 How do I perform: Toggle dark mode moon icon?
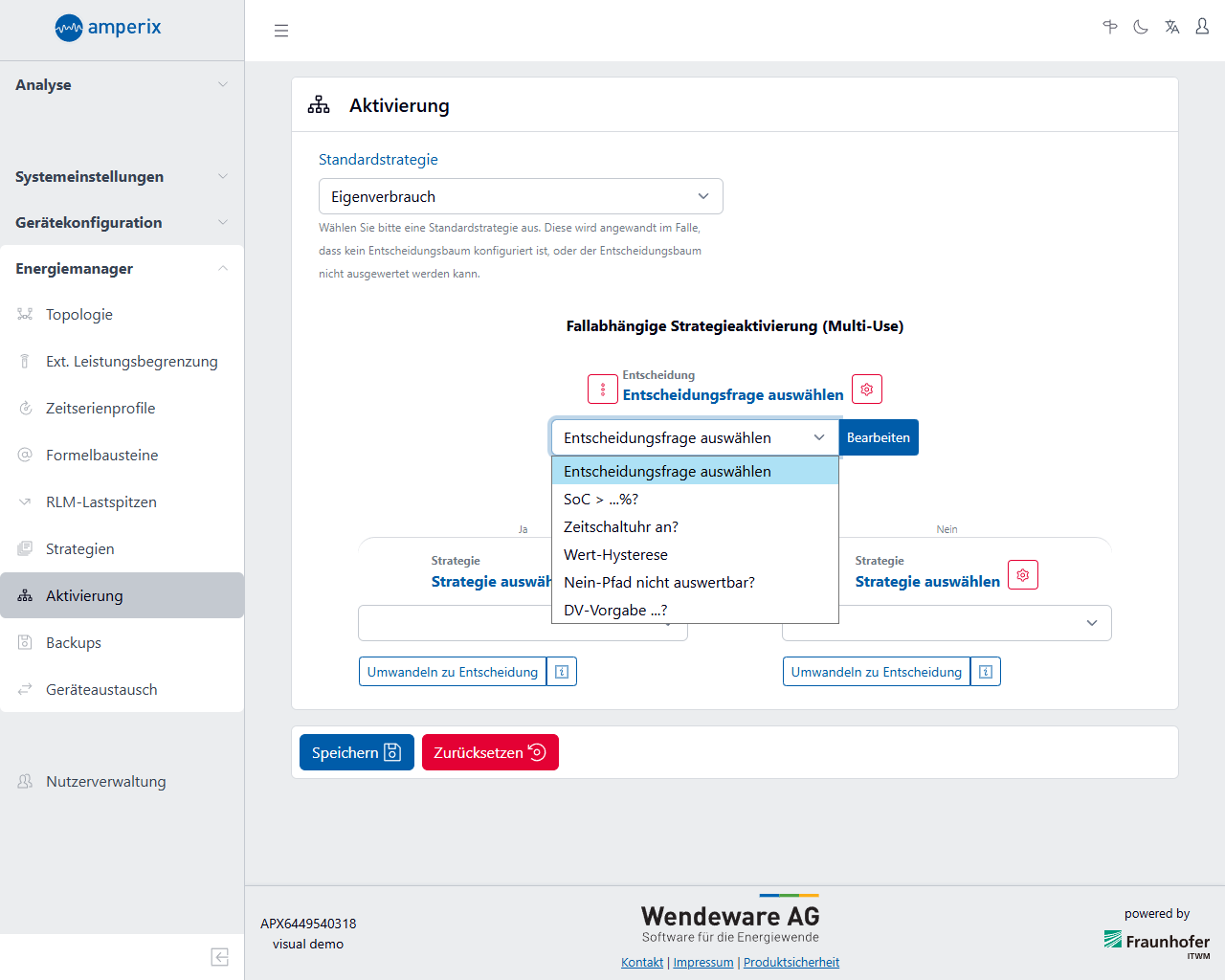coord(1141,28)
